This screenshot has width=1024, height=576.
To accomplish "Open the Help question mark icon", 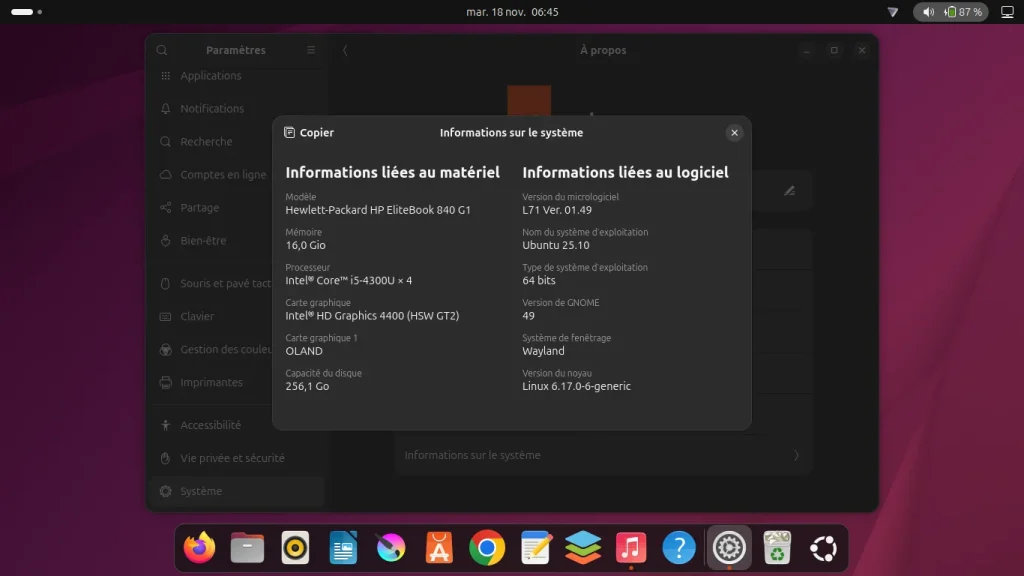I will click(x=679, y=547).
